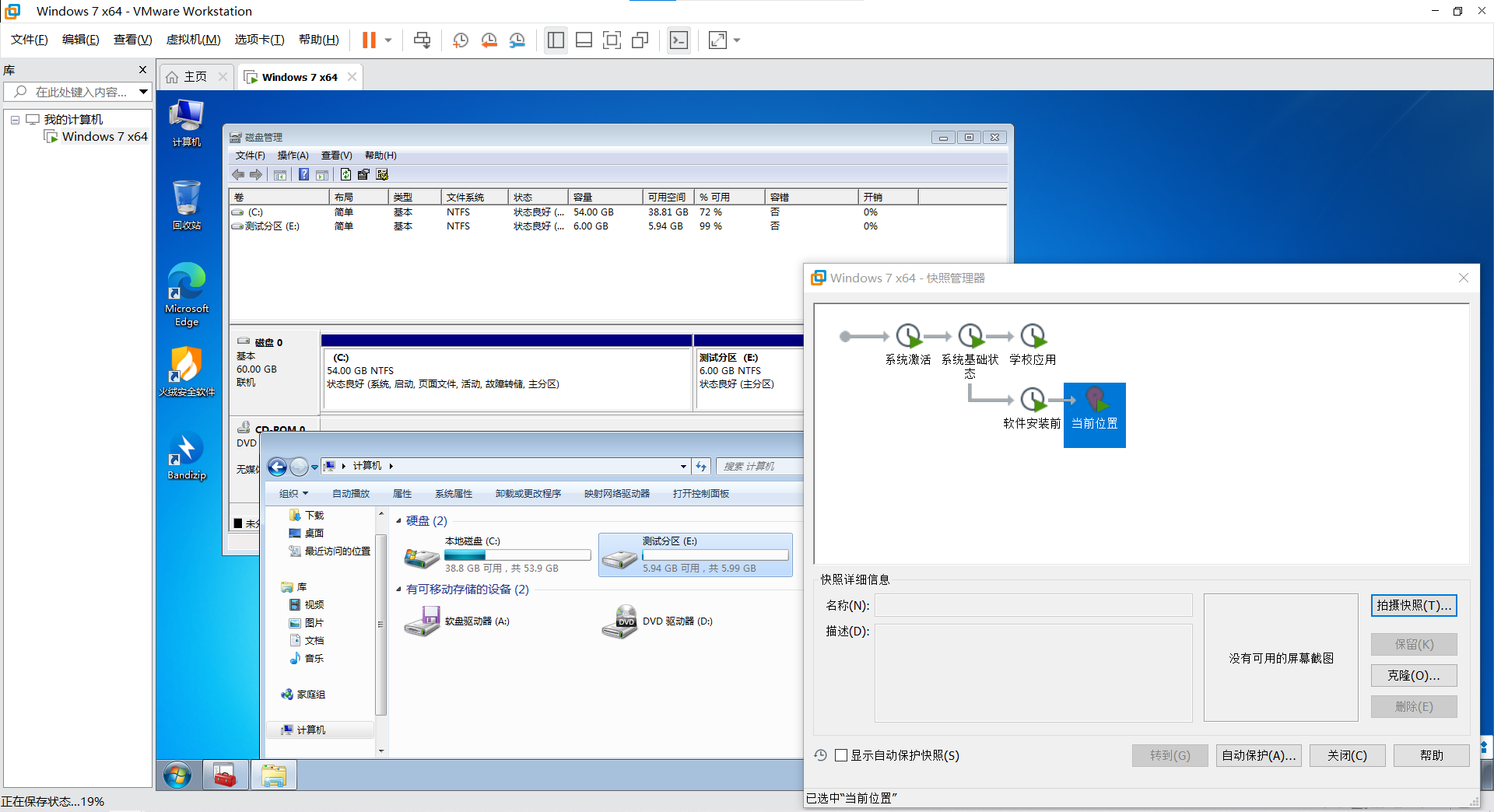Open the 查看(V) menu in VMware
Screen dimensions: 1494x812
click(132, 40)
